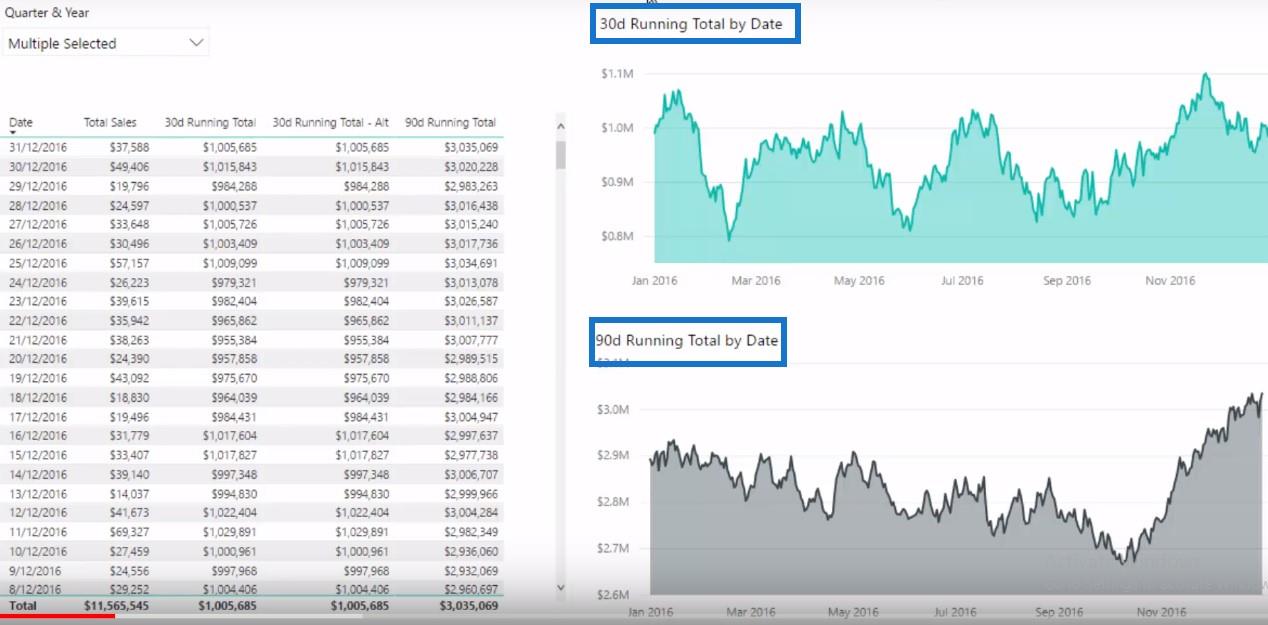The image size is (1268, 625).
Task: Click $0.8M axis label on 30d chart
Action: [x=617, y=236]
